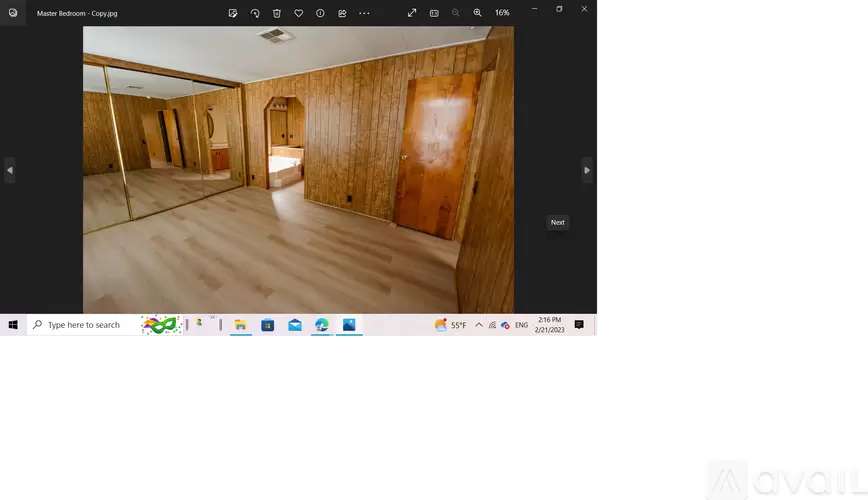This screenshot has height=500, width=868.
Task: Click the network icon in tray
Action: pyautogui.click(x=492, y=325)
